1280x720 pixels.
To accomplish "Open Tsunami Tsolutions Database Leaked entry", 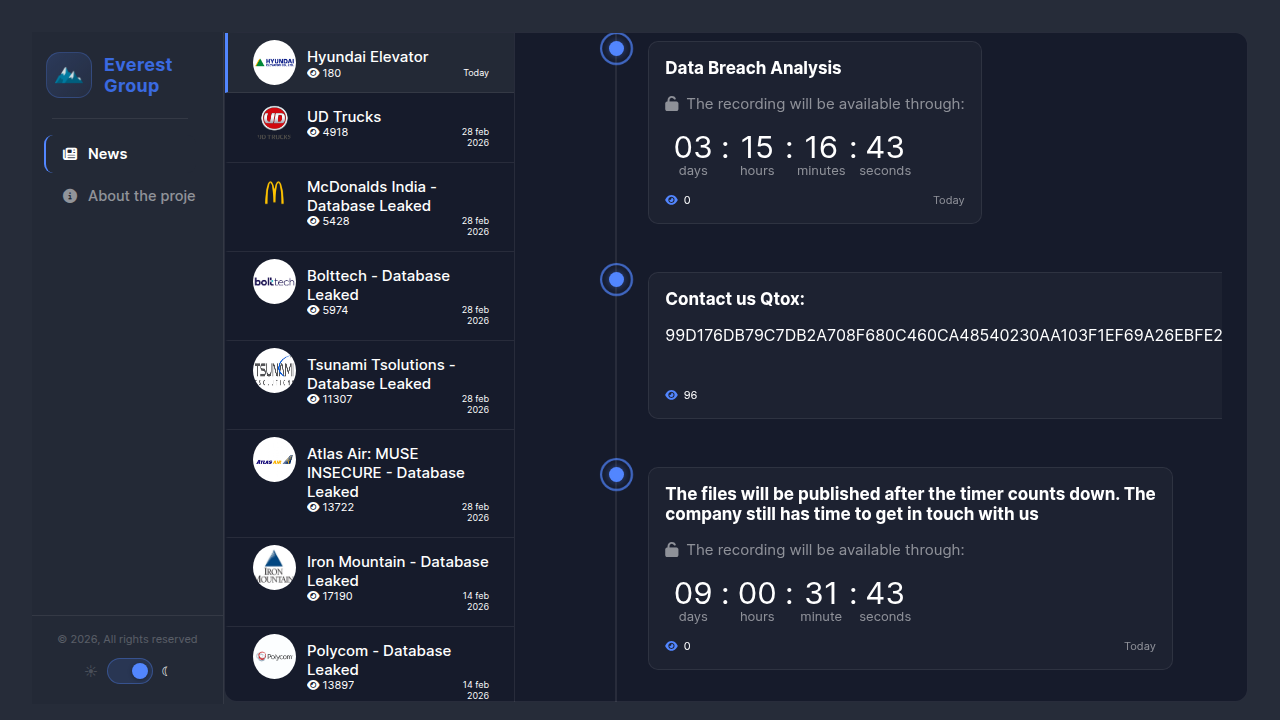I will tap(381, 375).
